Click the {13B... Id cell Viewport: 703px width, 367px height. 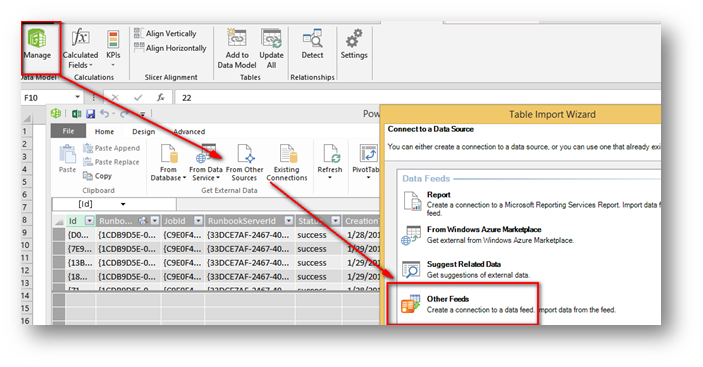[x=81, y=263]
